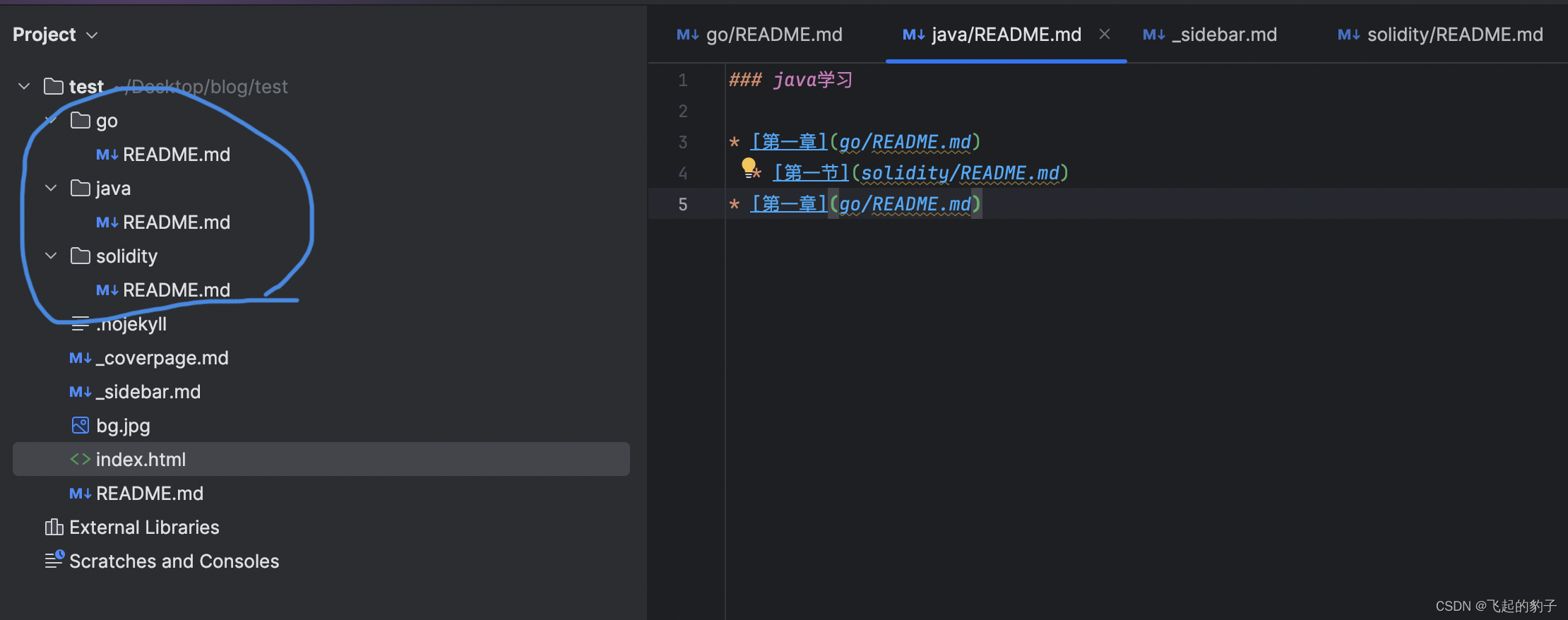Click line number 3 in gutter

coord(683,142)
